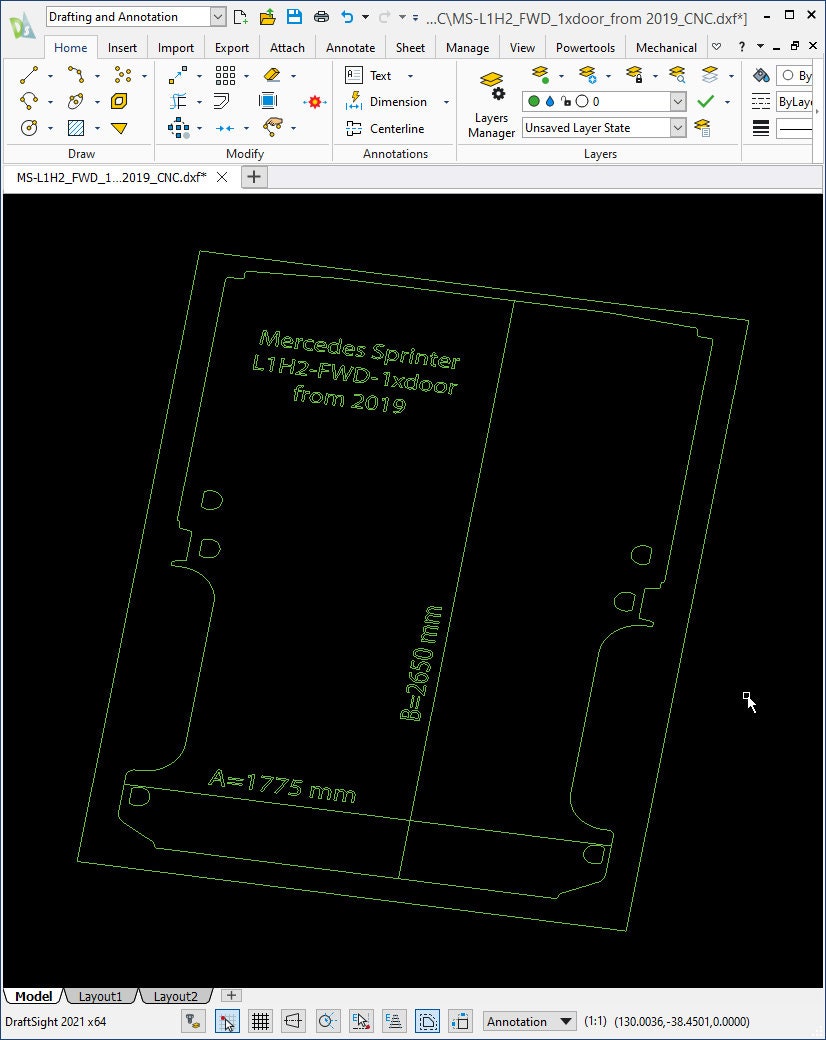The image size is (826, 1040).
Task: Toggle Ortho mode in status bar
Action: pyautogui.click(x=293, y=1021)
